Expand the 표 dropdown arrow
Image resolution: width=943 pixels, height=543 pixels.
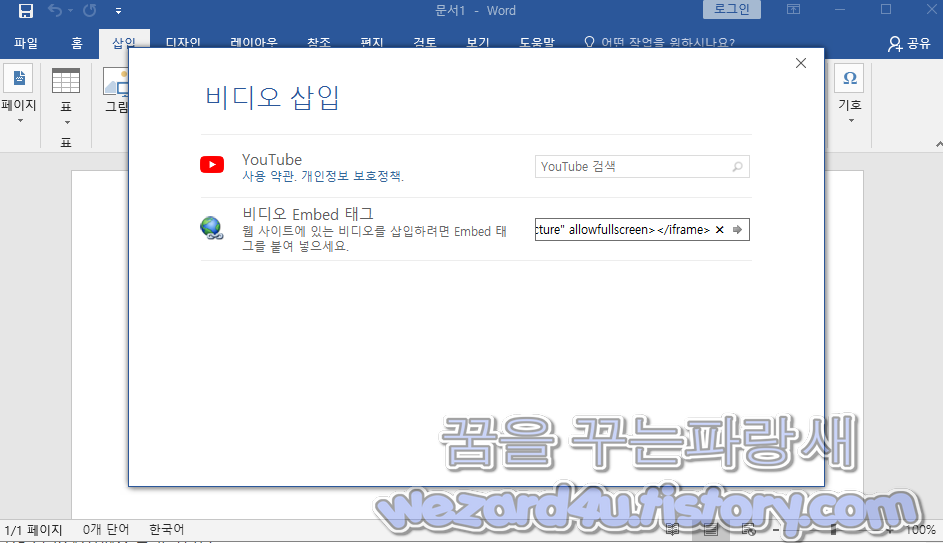(67, 123)
